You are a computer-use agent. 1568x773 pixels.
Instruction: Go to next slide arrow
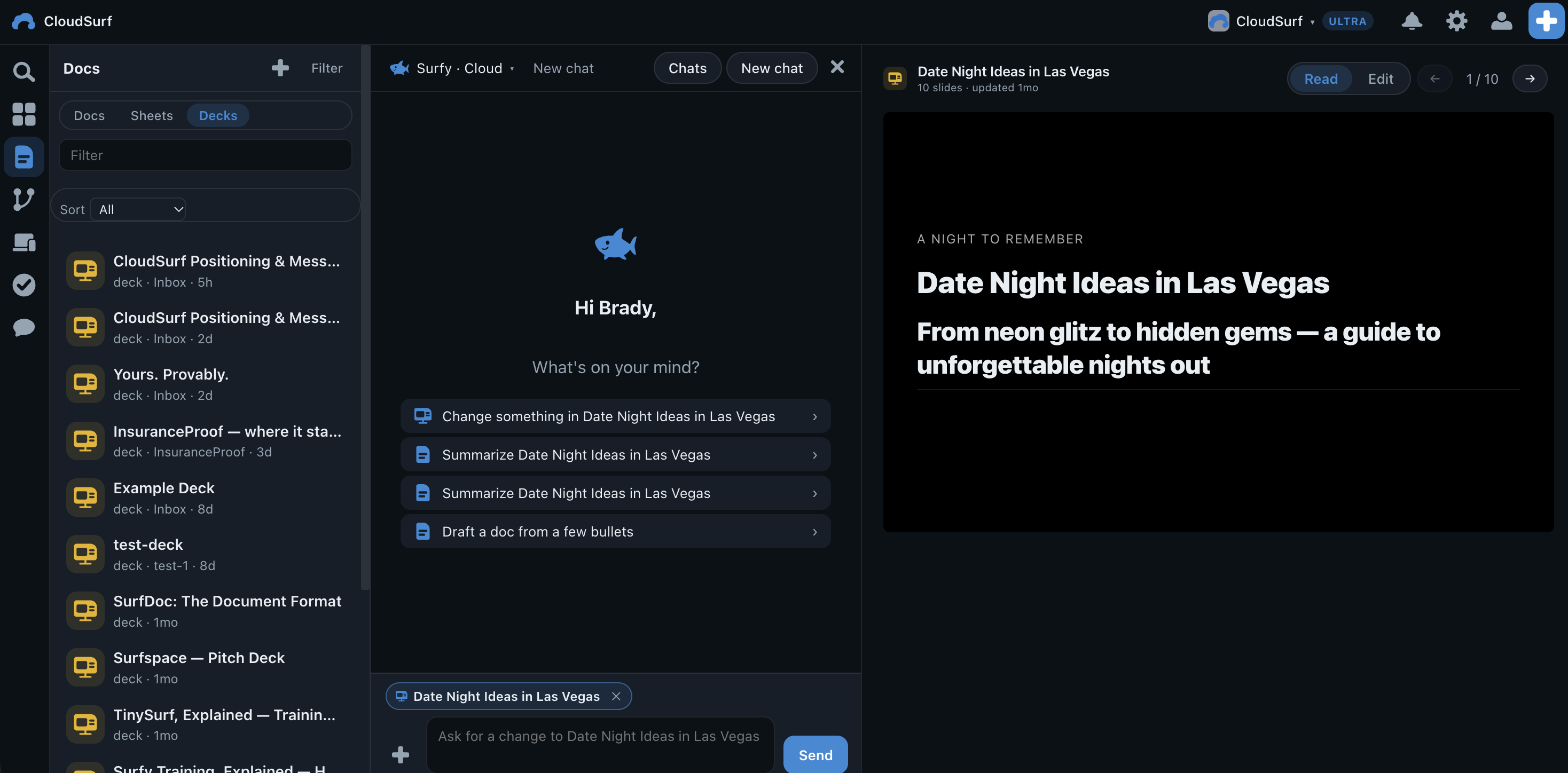(1530, 78)
